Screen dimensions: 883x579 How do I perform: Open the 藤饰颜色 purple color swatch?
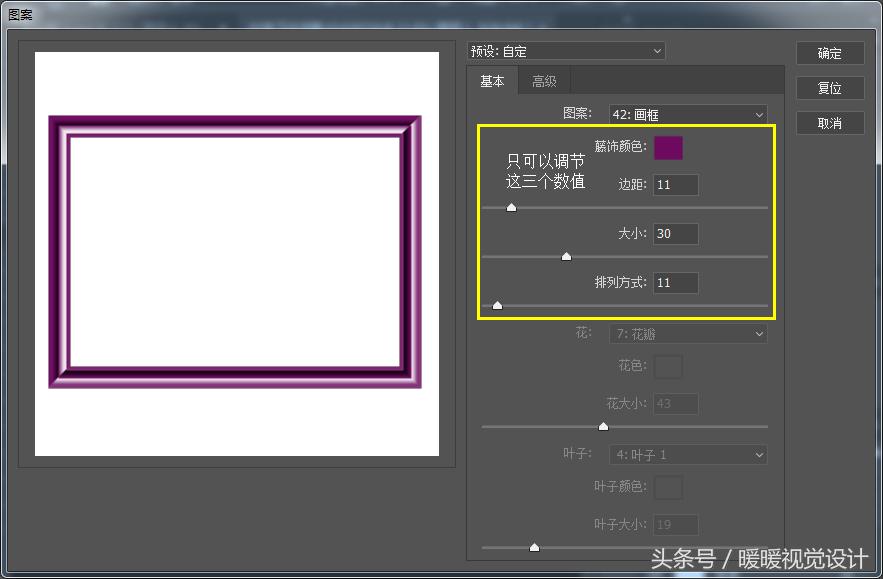668,147
